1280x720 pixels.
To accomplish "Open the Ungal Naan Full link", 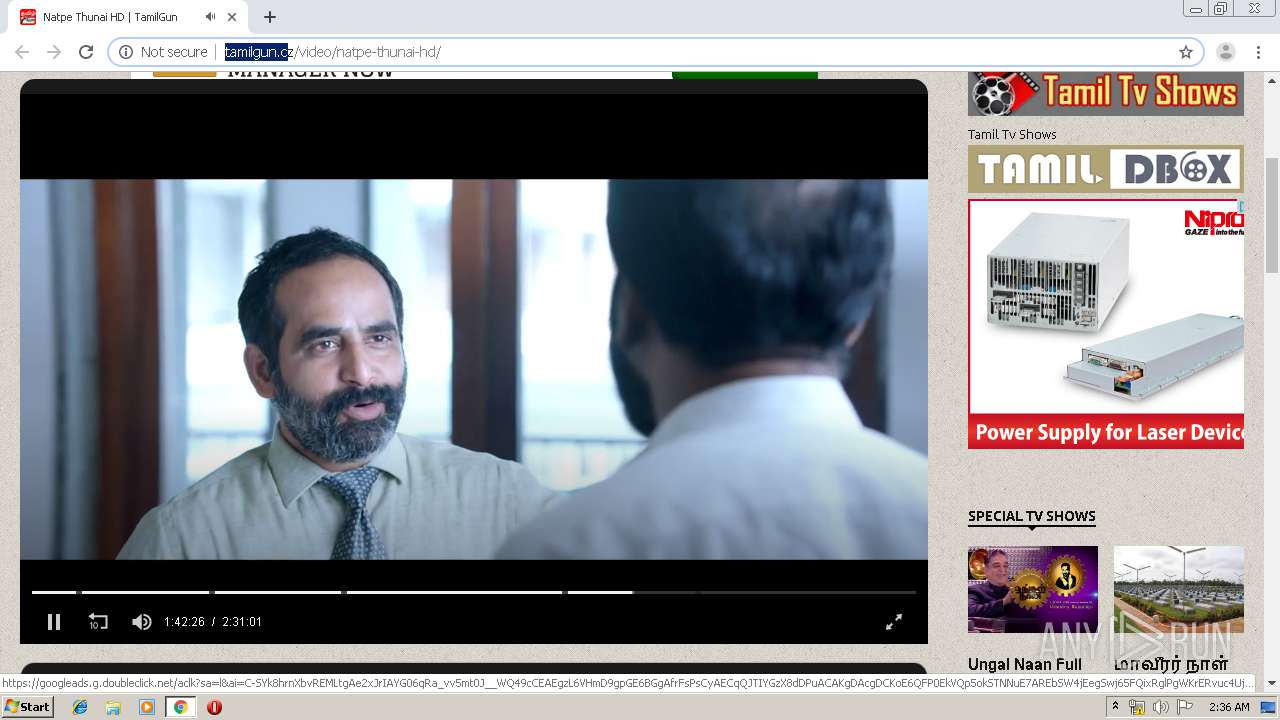I will tap(1025, 664).
